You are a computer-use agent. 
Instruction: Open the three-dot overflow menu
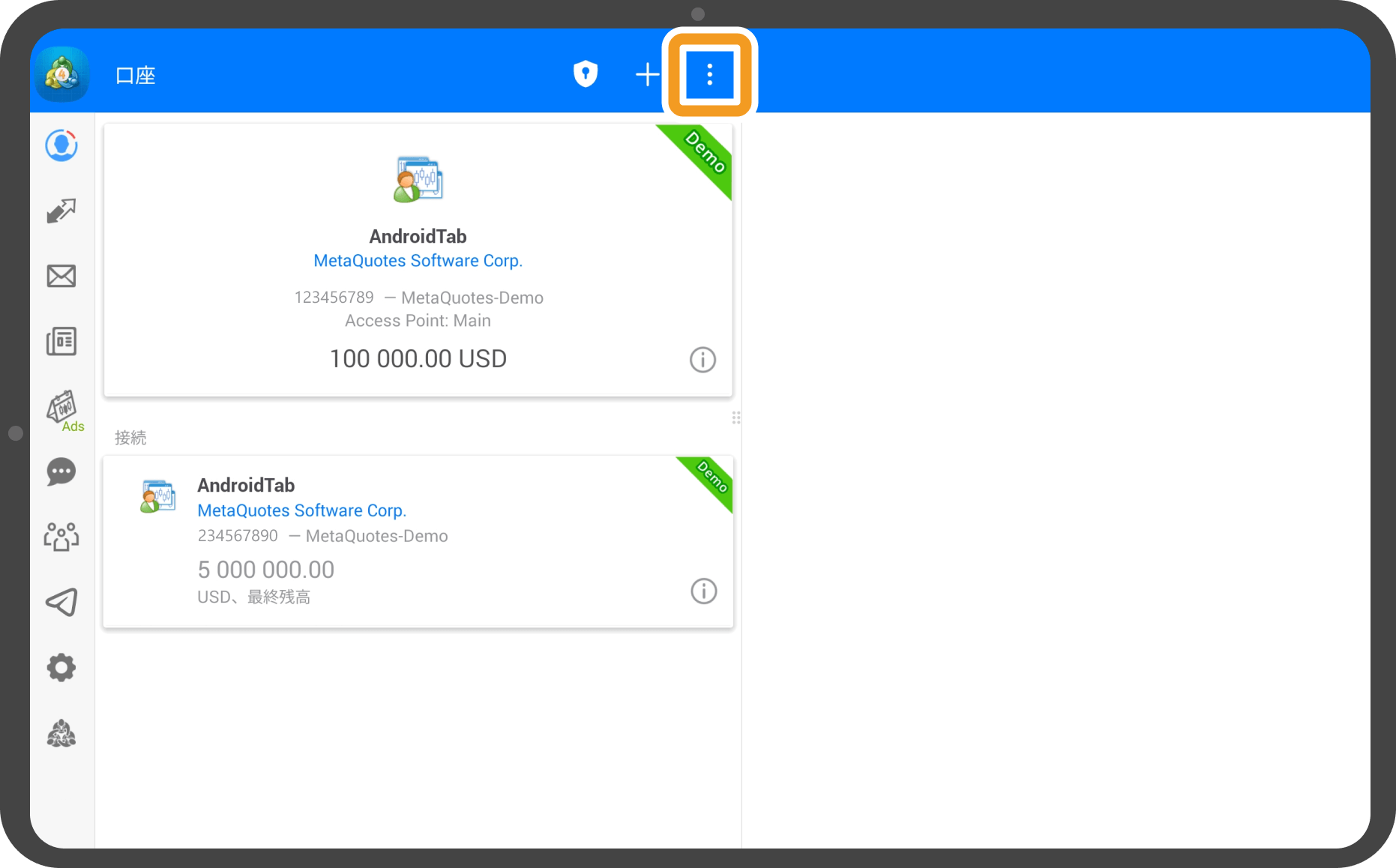(709, 74)
